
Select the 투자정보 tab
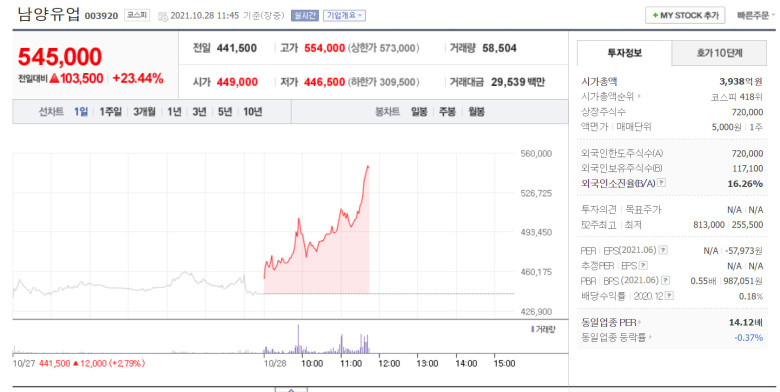click(624, 53)
